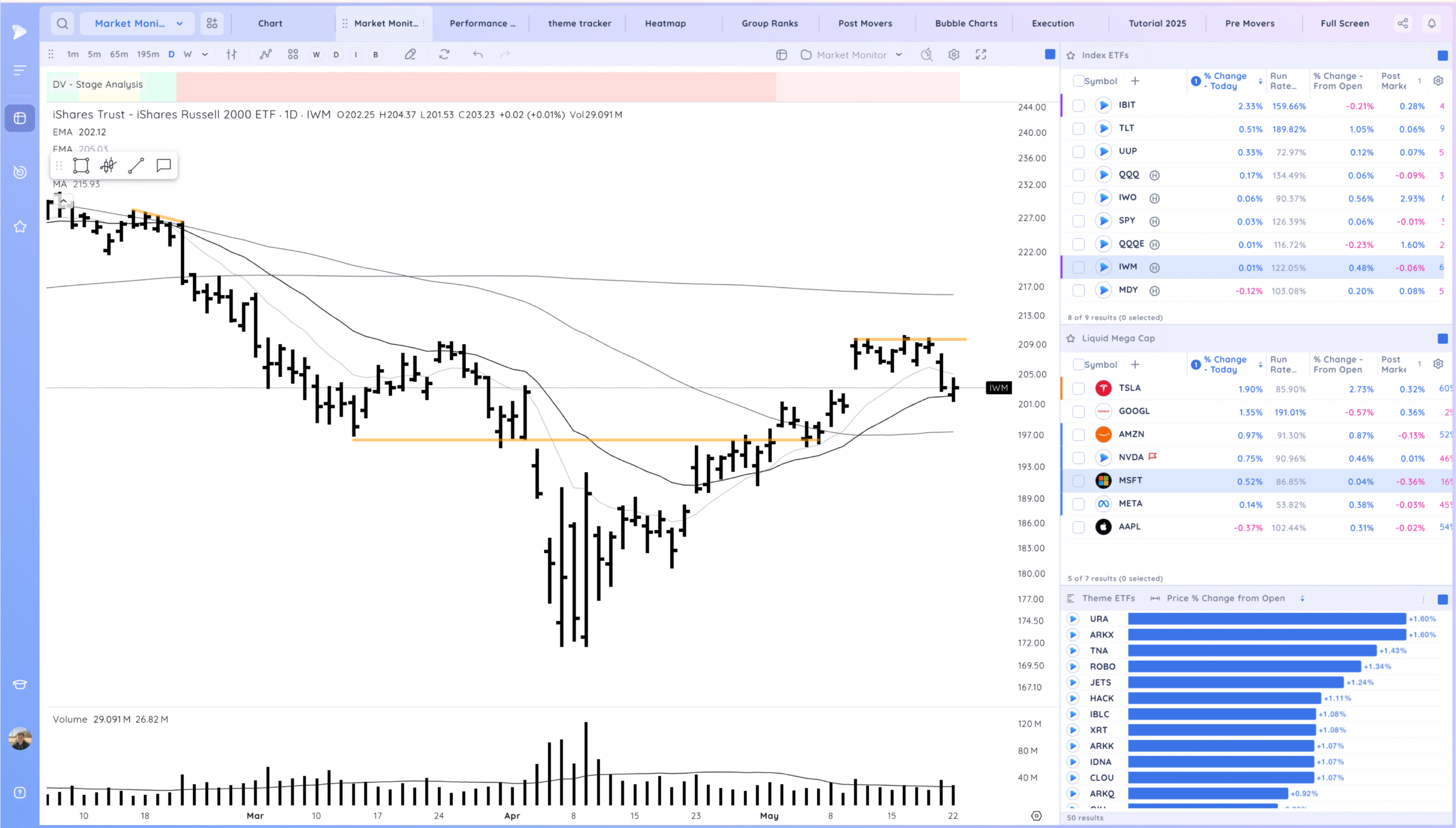Click the pencil drawing tool icon
The image size is (1456, 828).
tap(410, 55)
